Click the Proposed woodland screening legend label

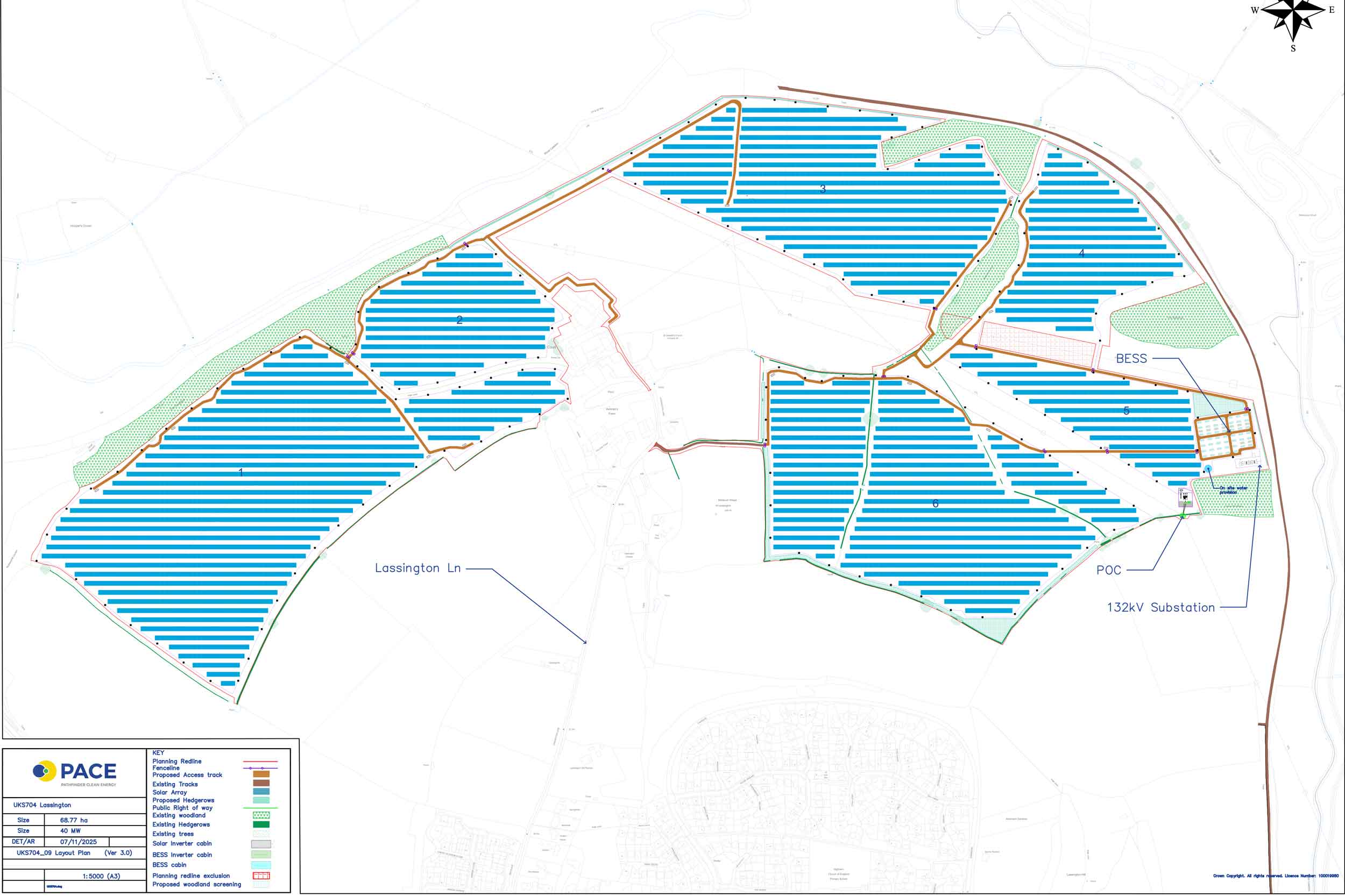coord(196,884)
